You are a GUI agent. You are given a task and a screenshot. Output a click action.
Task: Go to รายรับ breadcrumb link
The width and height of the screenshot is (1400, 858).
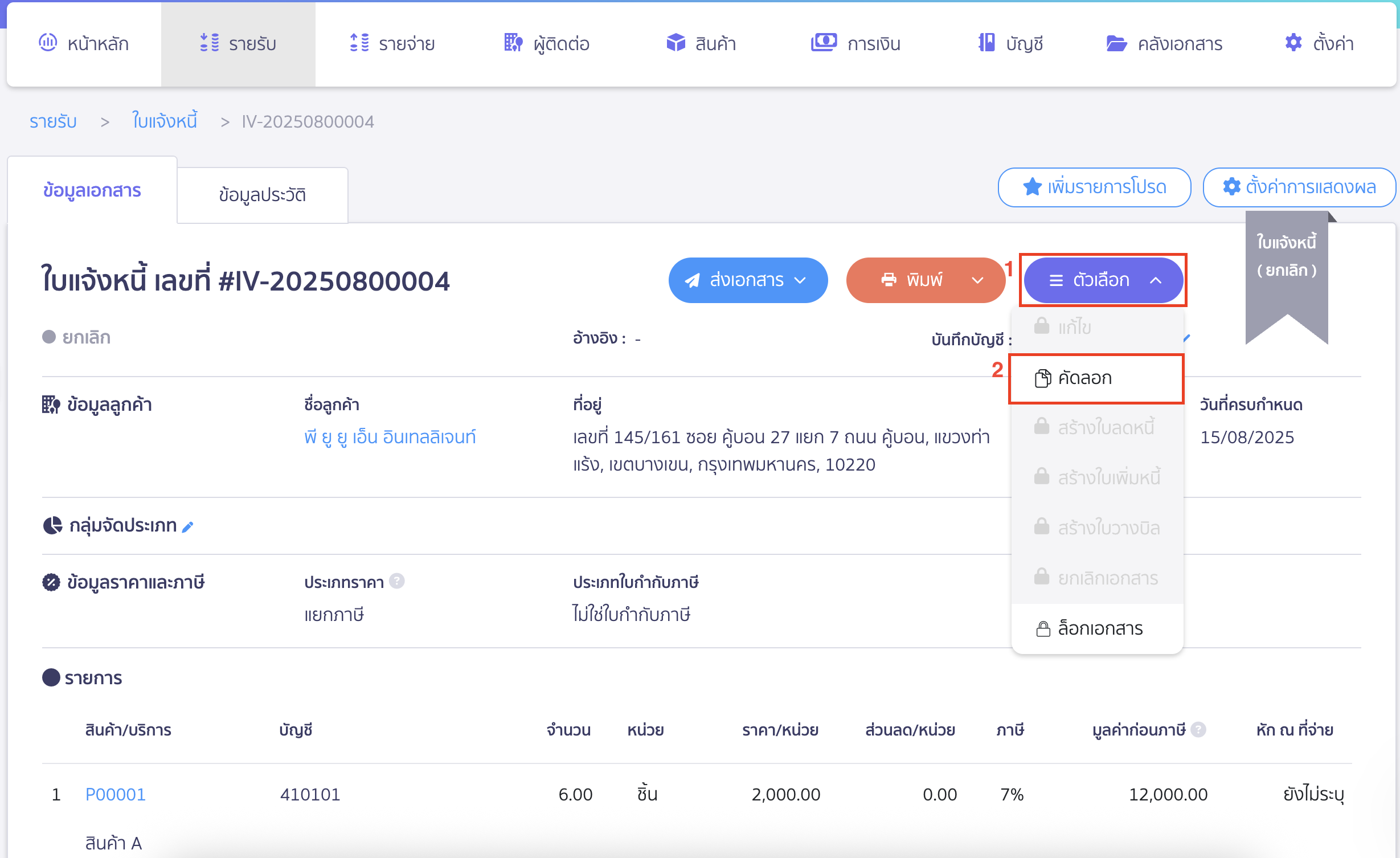click(x=53, y=121)
